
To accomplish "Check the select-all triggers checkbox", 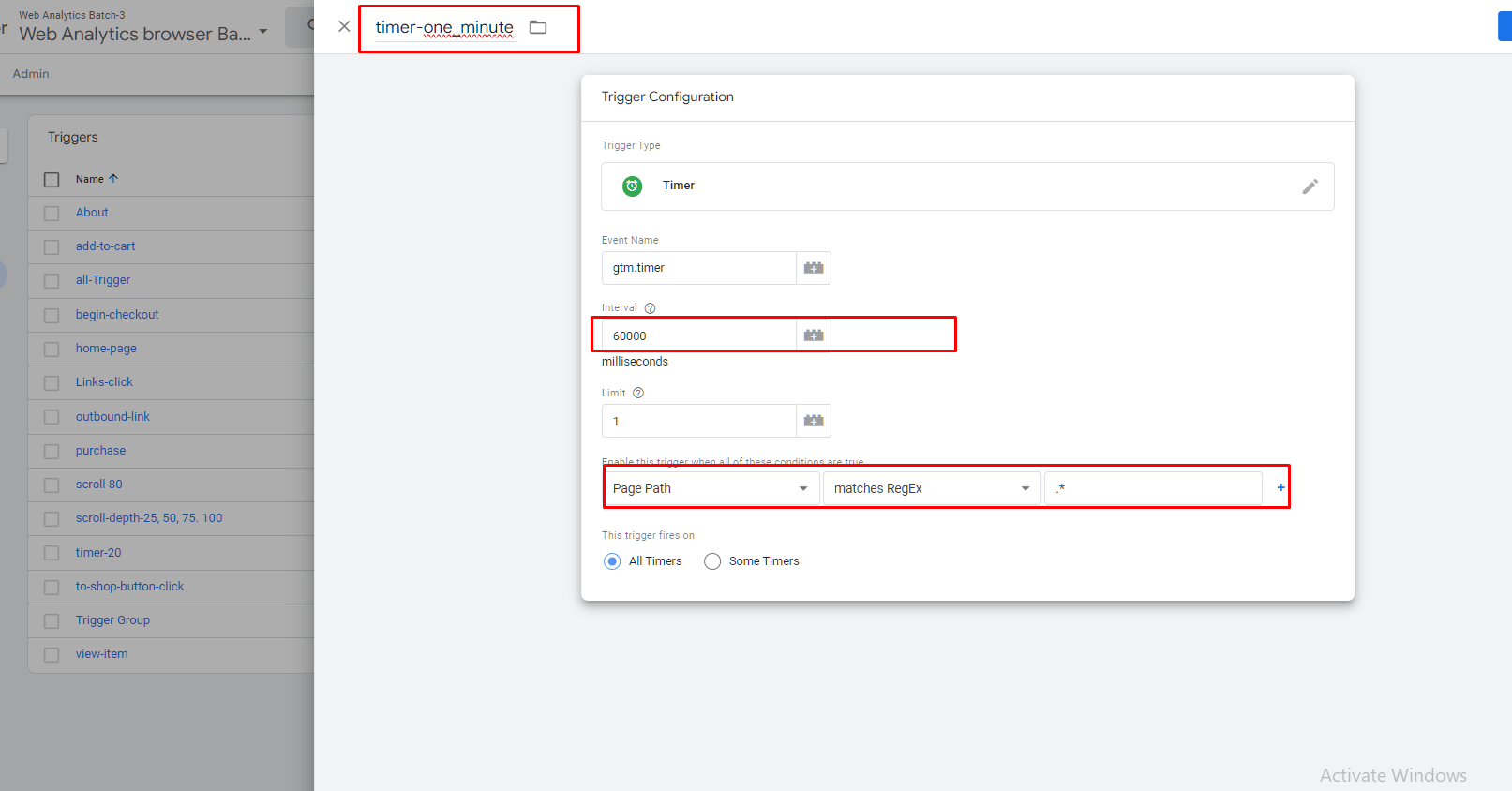I will (52, 179).
